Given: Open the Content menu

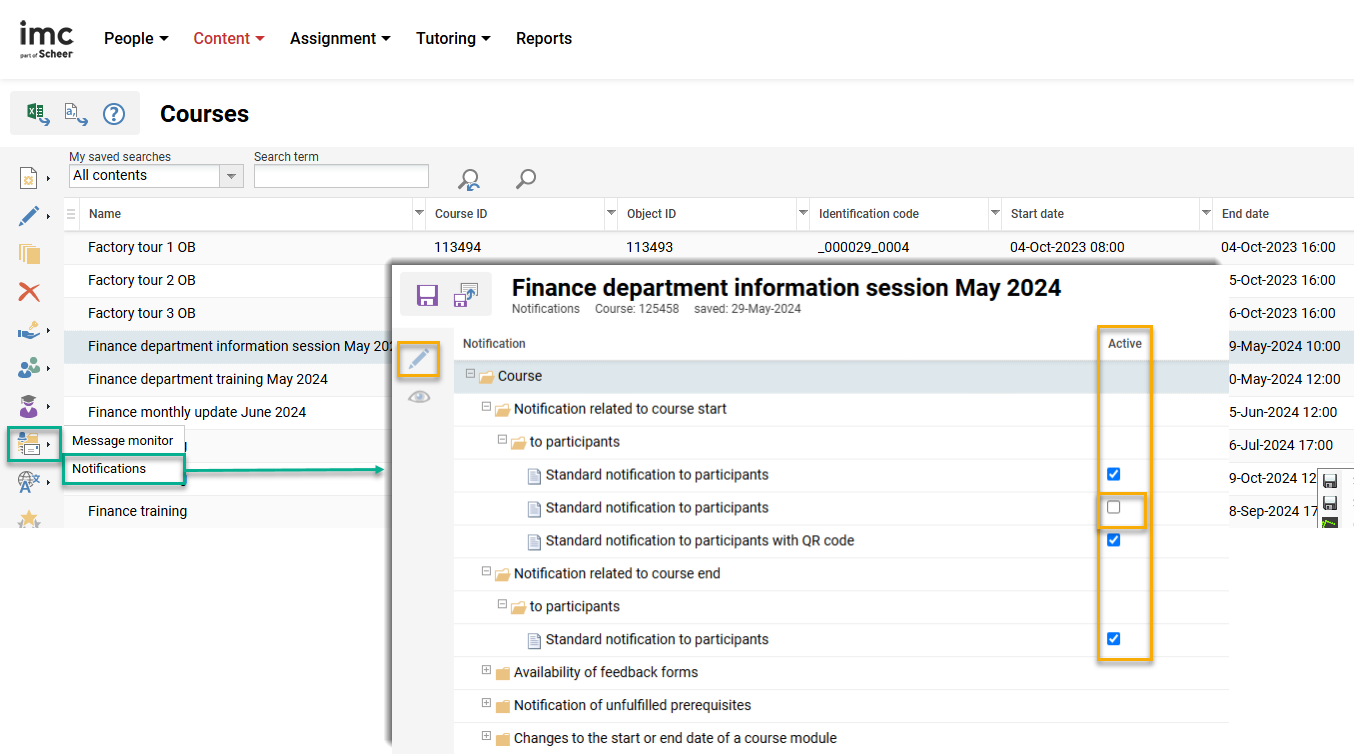Looking at the screenshot, I should pos(228,39).
